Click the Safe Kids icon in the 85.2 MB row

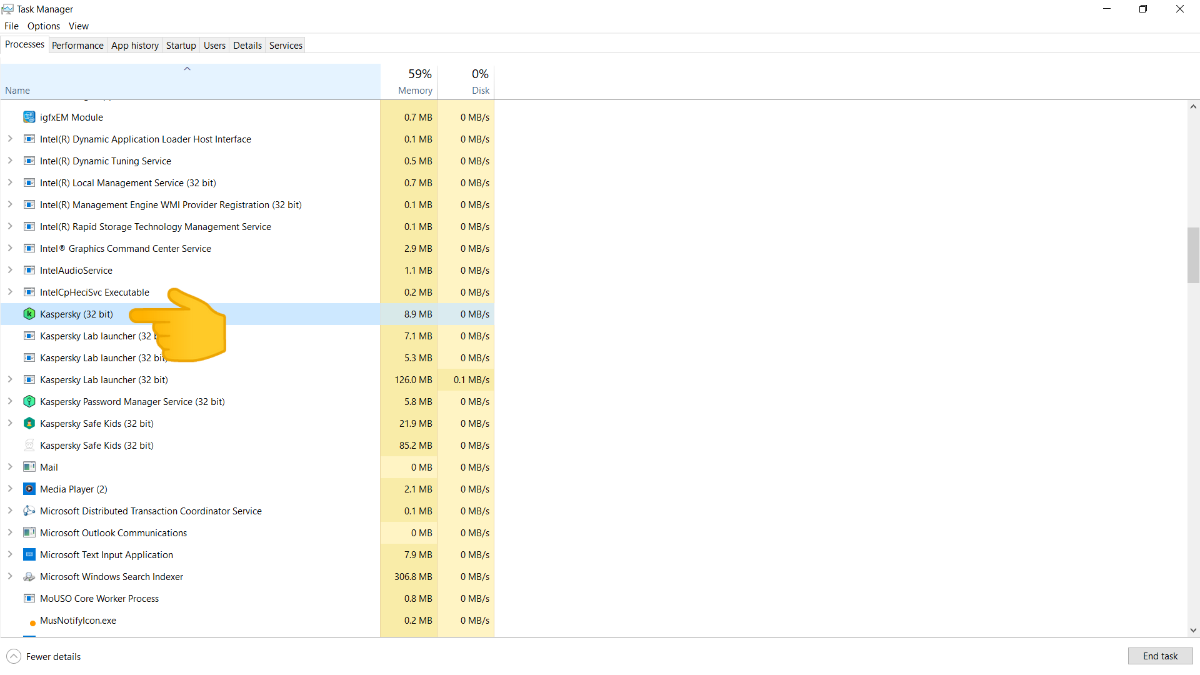29,445
